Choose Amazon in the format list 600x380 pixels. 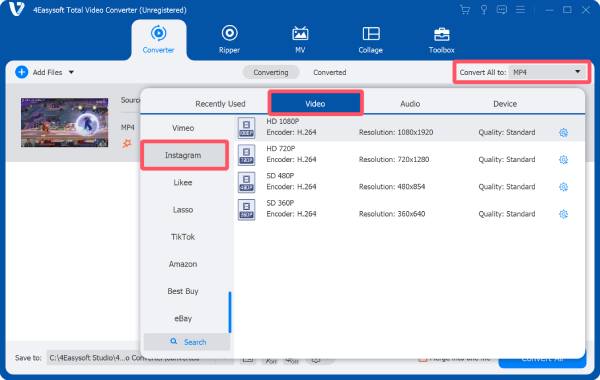(x=183, y=264)
